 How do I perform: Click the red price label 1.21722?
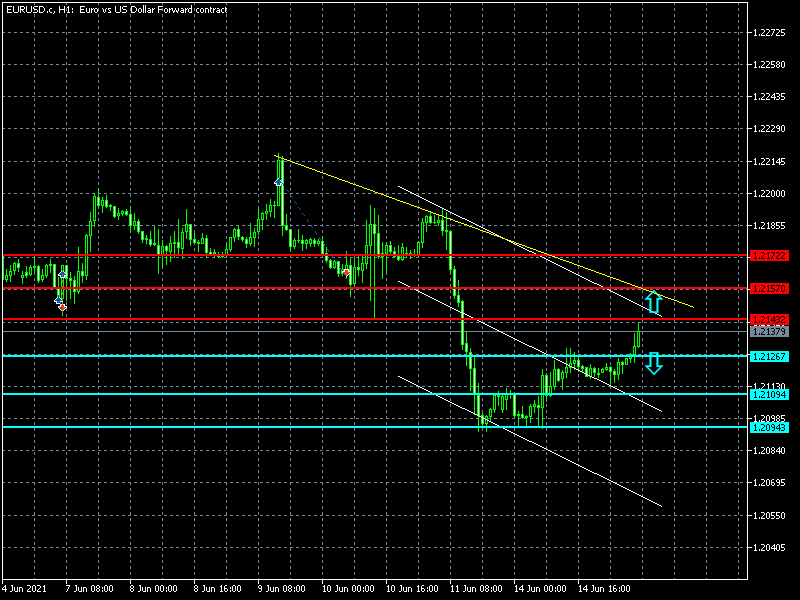pos(769,256)
